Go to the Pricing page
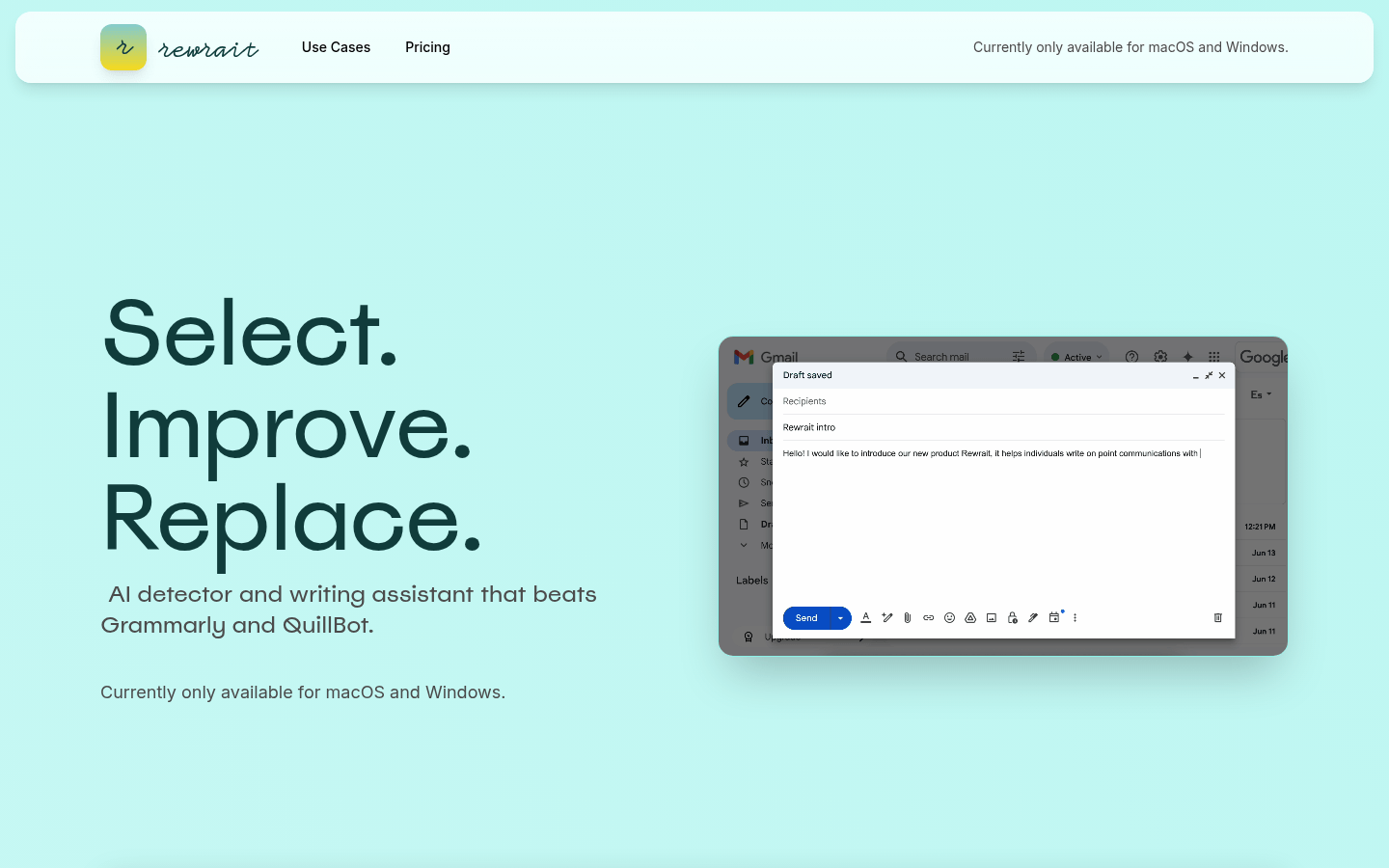Viewport: 1389px width, 868px height. coord(427,47)
